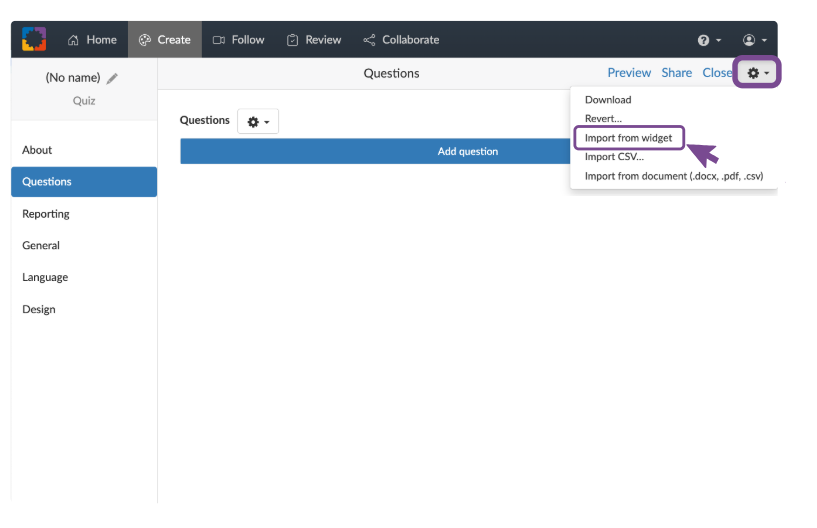Screen dimensions: 817x528
Task: Select Import from document option
Action: point(674,176)
